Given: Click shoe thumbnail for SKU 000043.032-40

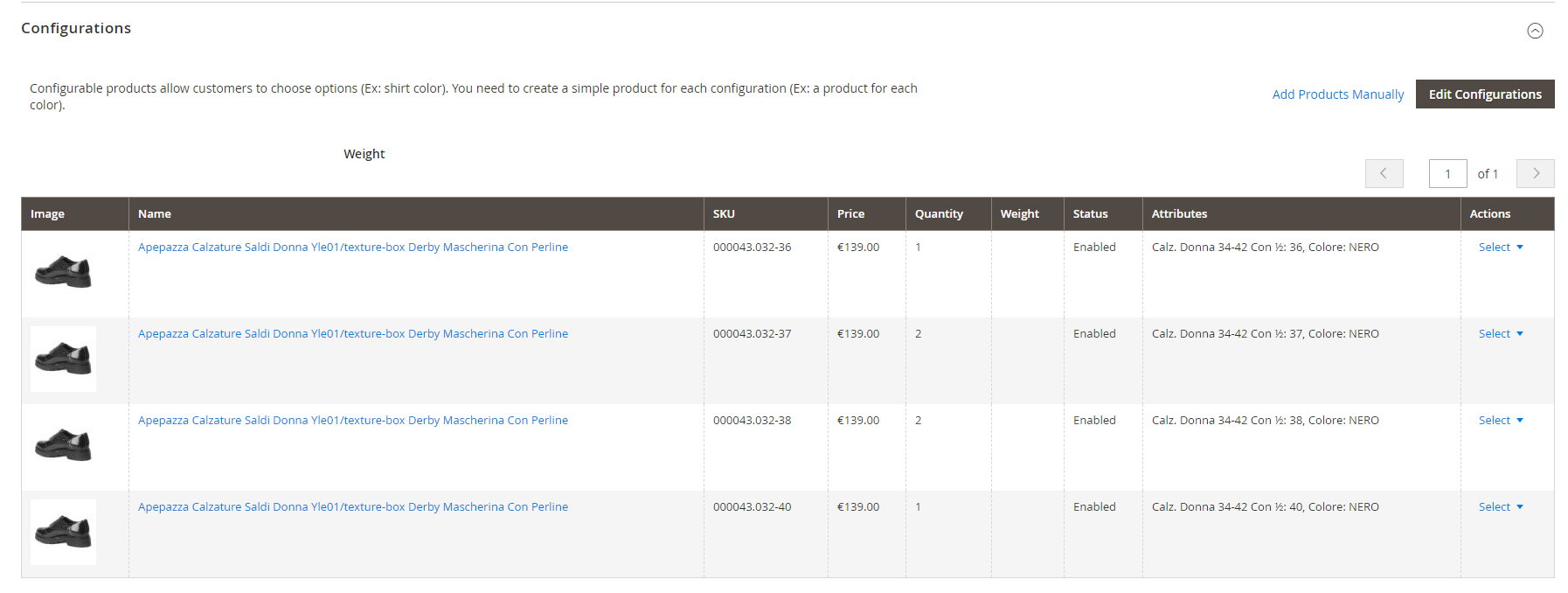Looking at the screenshot, I should click(63, 532).
